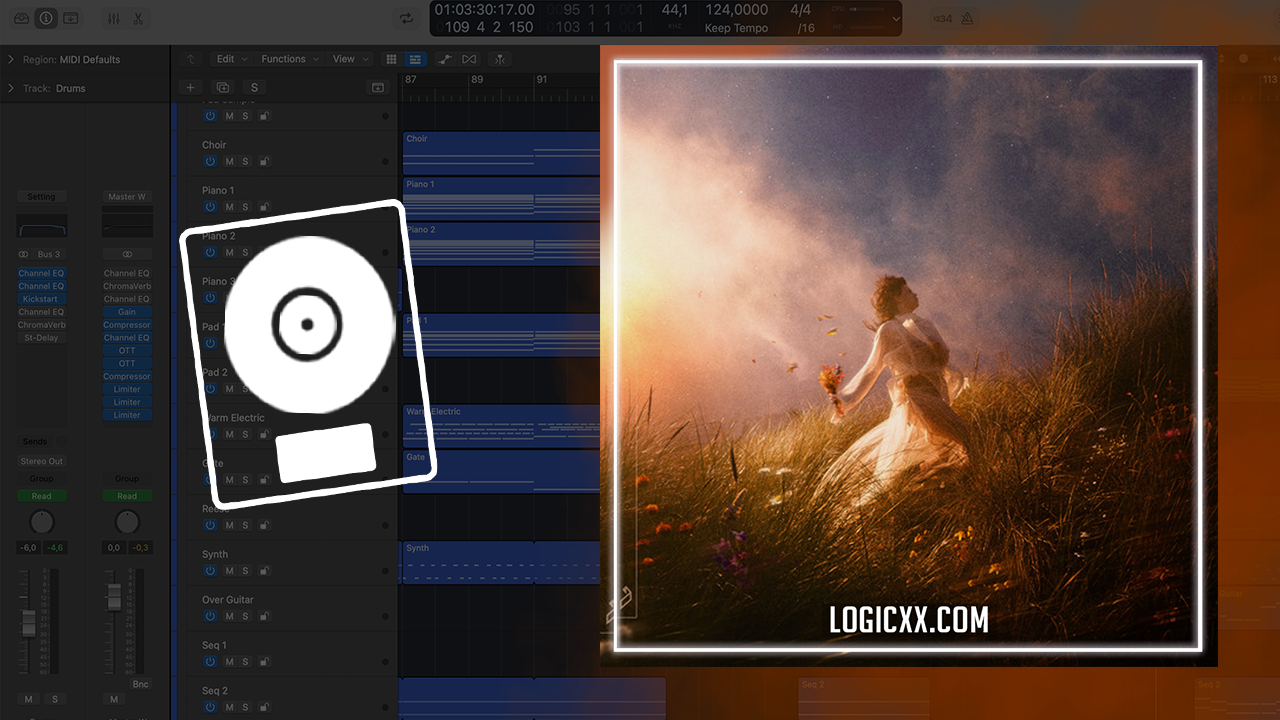Lock the Seq 2 track
This screenshot has height=720, width=1280.
click(x=264, y=708)
